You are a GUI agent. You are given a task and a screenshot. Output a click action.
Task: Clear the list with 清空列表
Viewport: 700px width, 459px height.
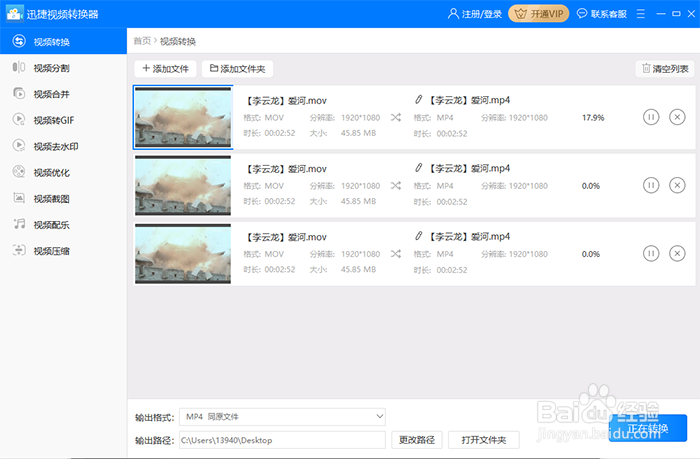665,69
